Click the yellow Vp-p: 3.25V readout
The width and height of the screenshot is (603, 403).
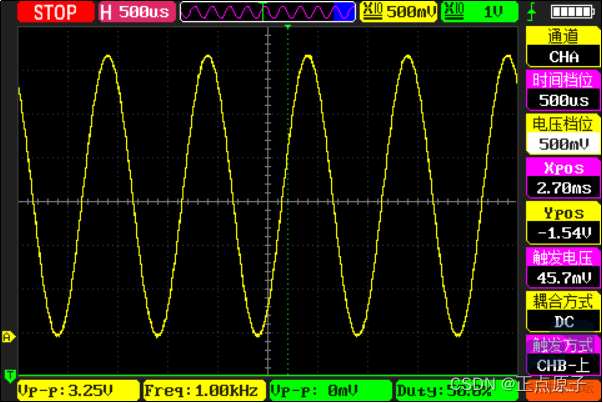[x=78, y=391]
